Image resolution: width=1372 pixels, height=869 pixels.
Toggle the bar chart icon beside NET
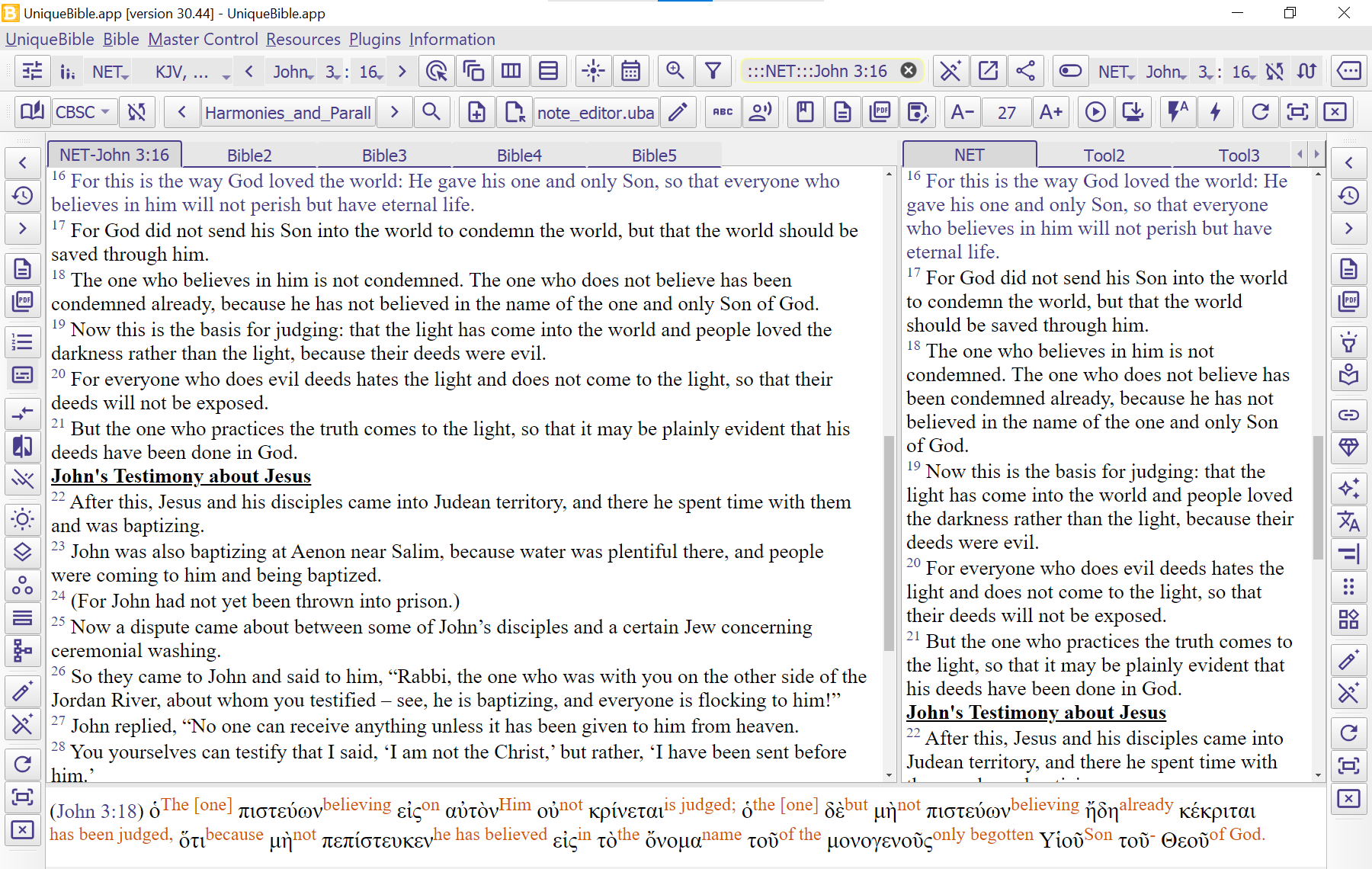[68, 72]
